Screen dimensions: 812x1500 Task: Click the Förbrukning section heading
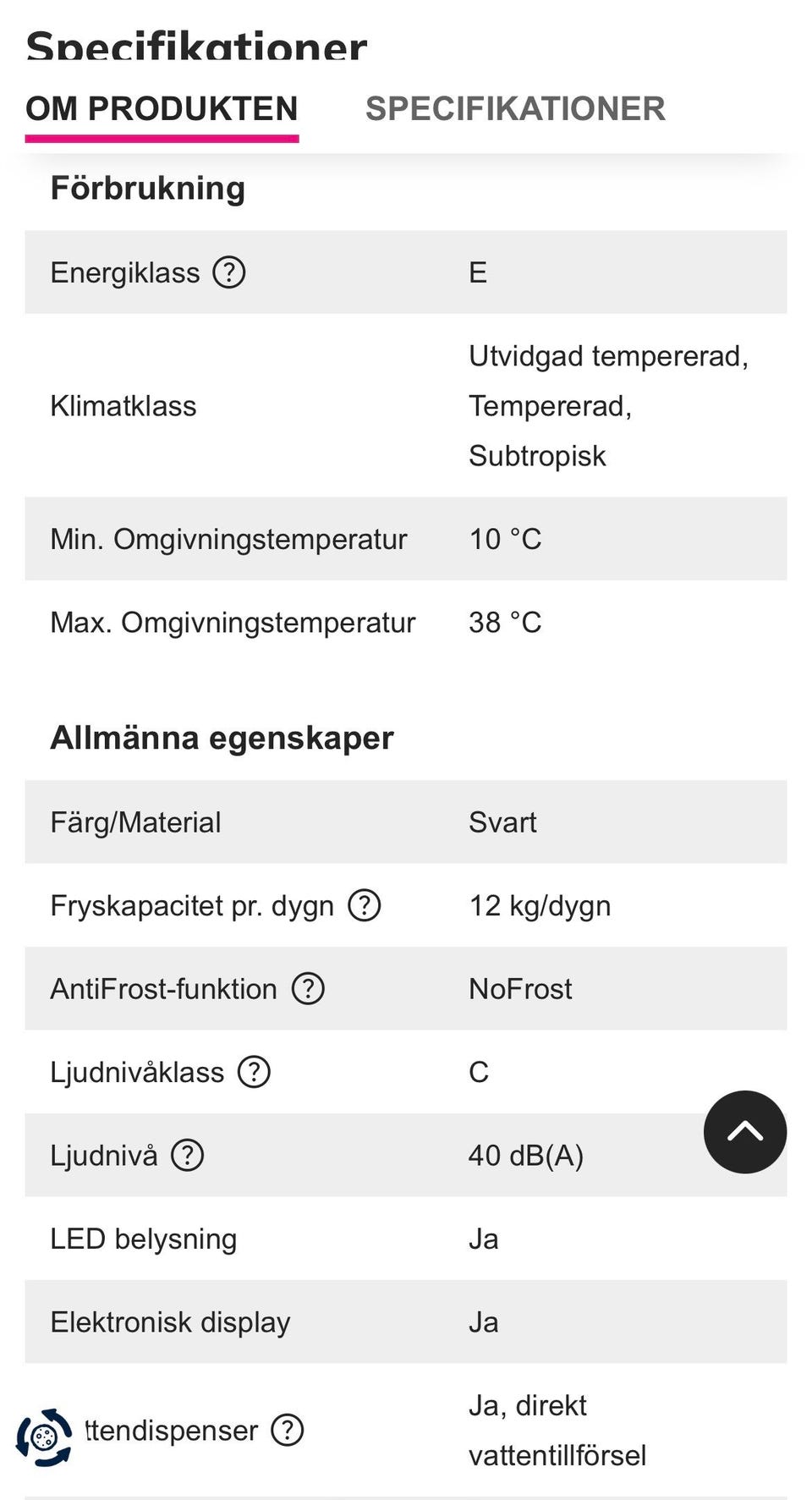pos(148,188)
